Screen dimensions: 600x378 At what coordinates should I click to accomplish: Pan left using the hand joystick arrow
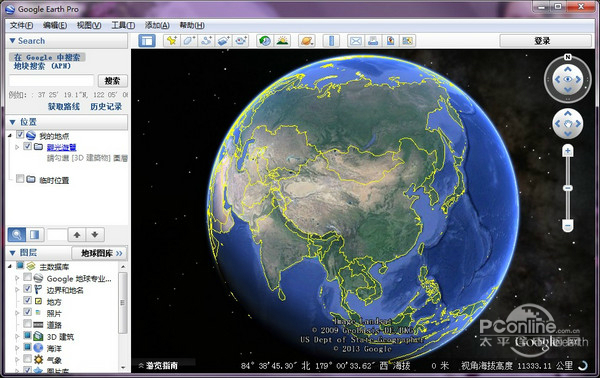pos(558,124)
